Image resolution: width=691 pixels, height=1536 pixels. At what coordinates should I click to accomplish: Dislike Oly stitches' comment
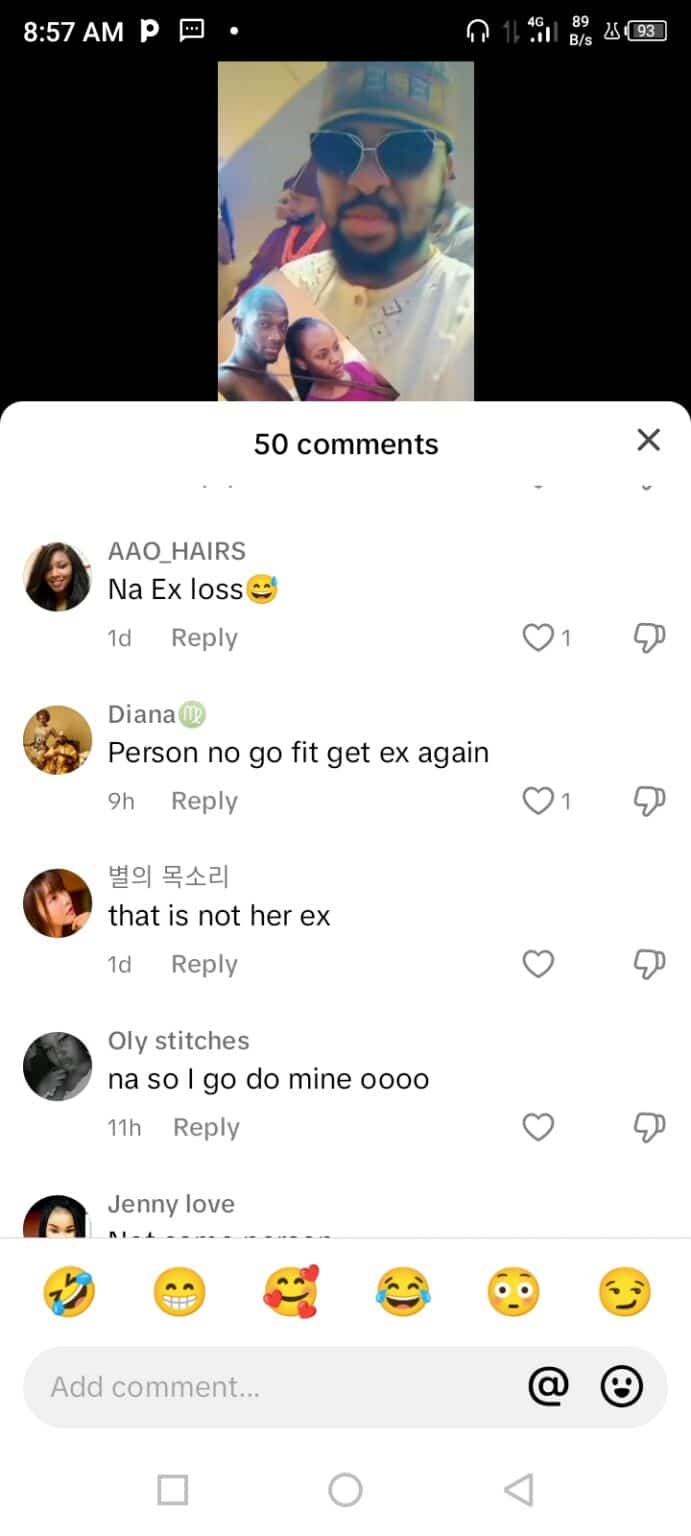(x=649, y=1127)
